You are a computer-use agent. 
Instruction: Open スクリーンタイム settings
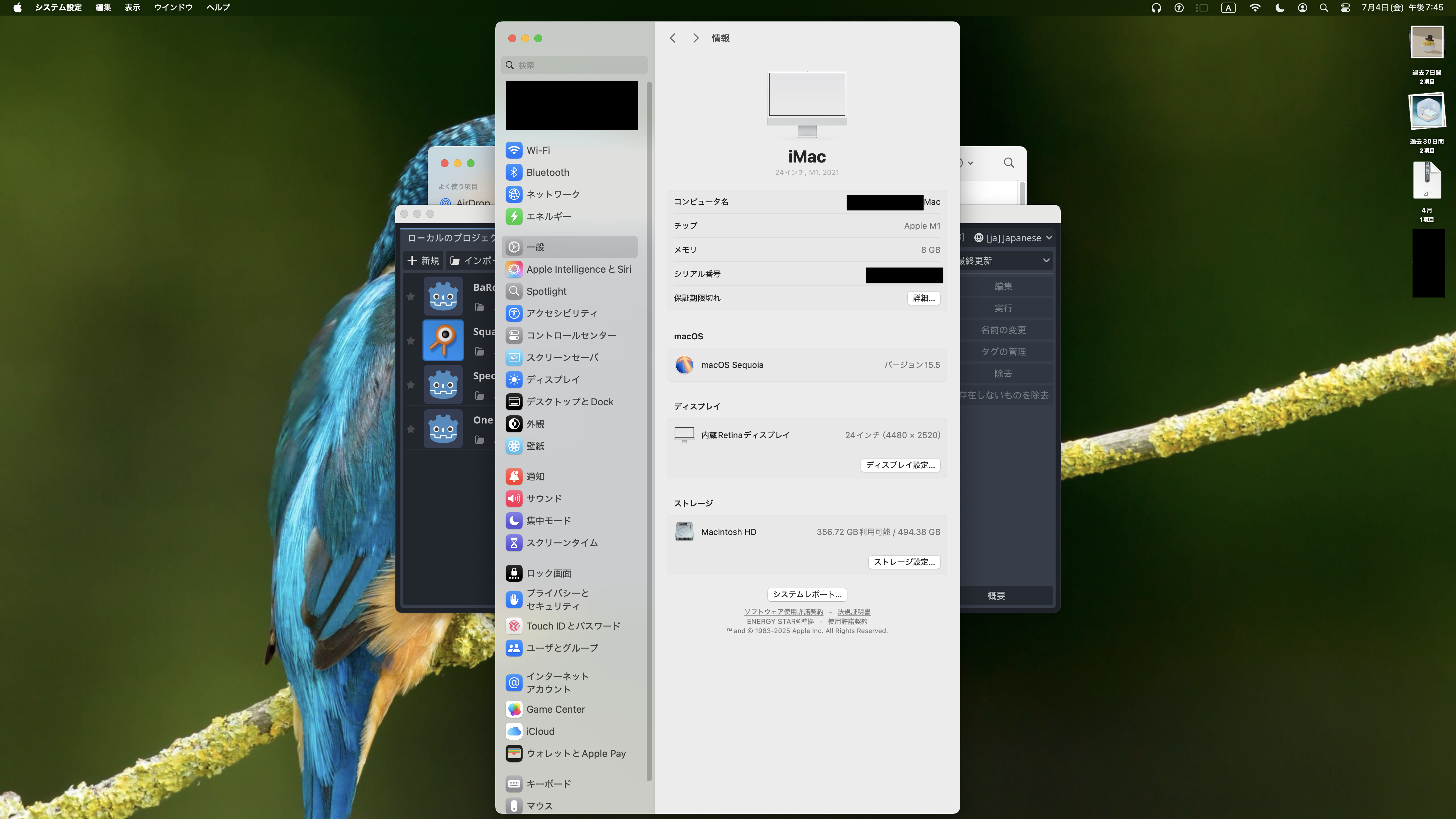pos(570,543)
